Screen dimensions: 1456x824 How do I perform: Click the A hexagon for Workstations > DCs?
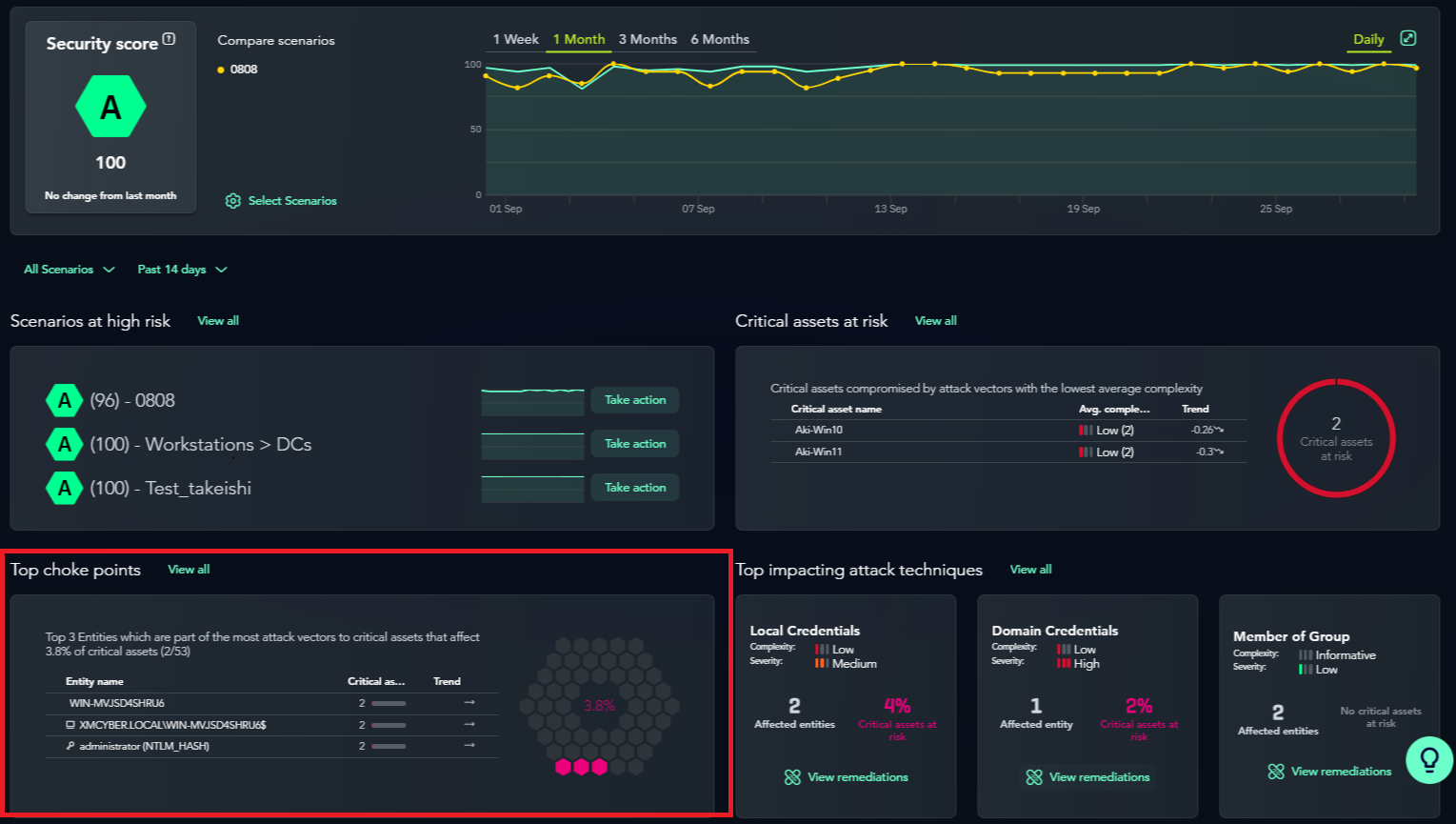(x=65, y=444)
